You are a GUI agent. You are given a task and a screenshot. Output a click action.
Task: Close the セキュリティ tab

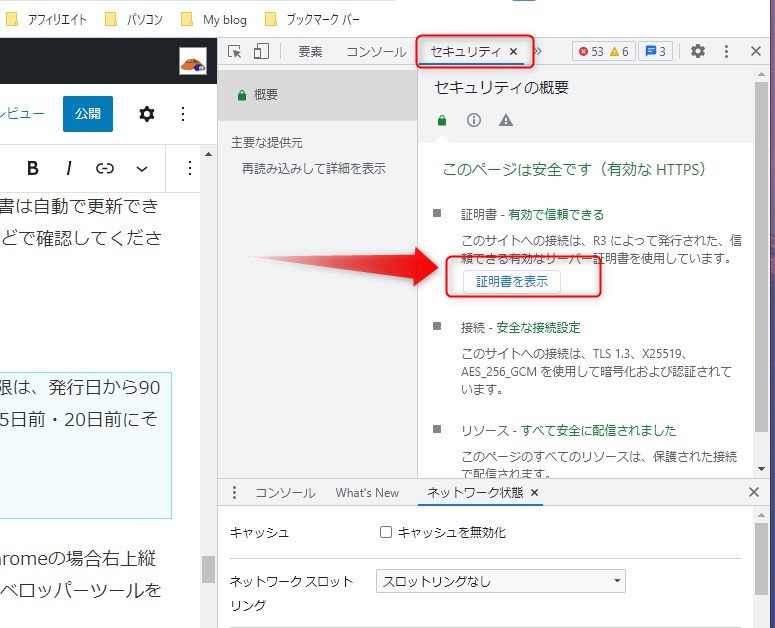[x=514, y=51]
